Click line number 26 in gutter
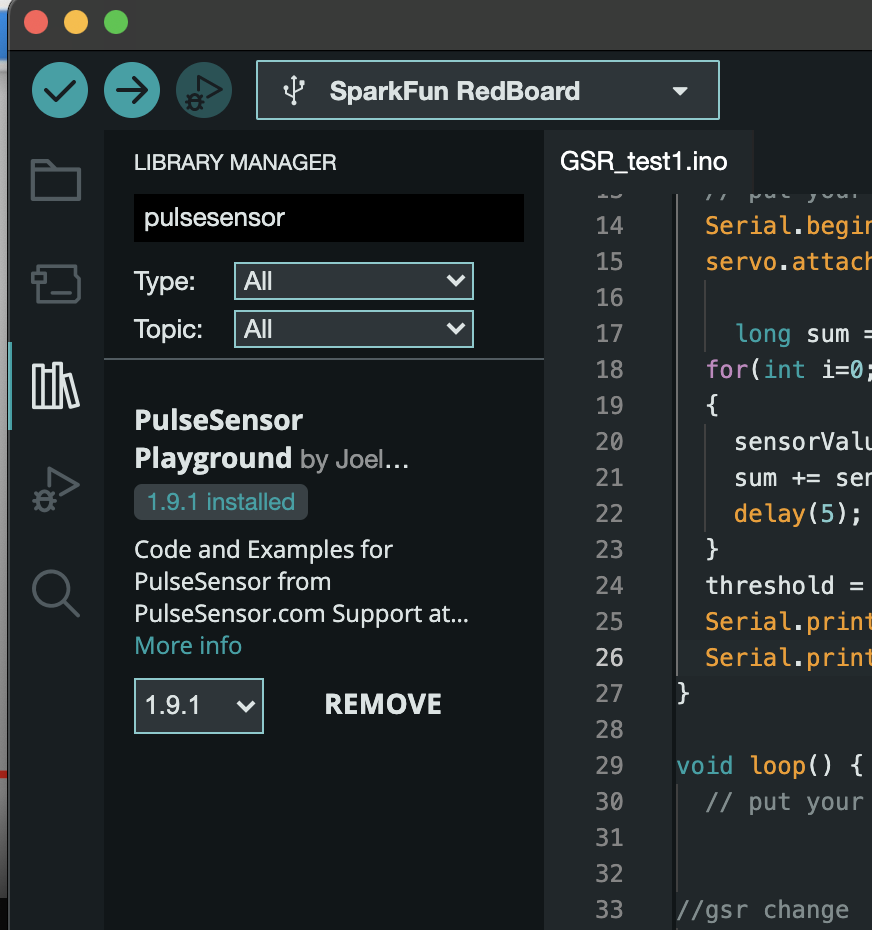This screenshot has width=872, height=930. [609, 658]
